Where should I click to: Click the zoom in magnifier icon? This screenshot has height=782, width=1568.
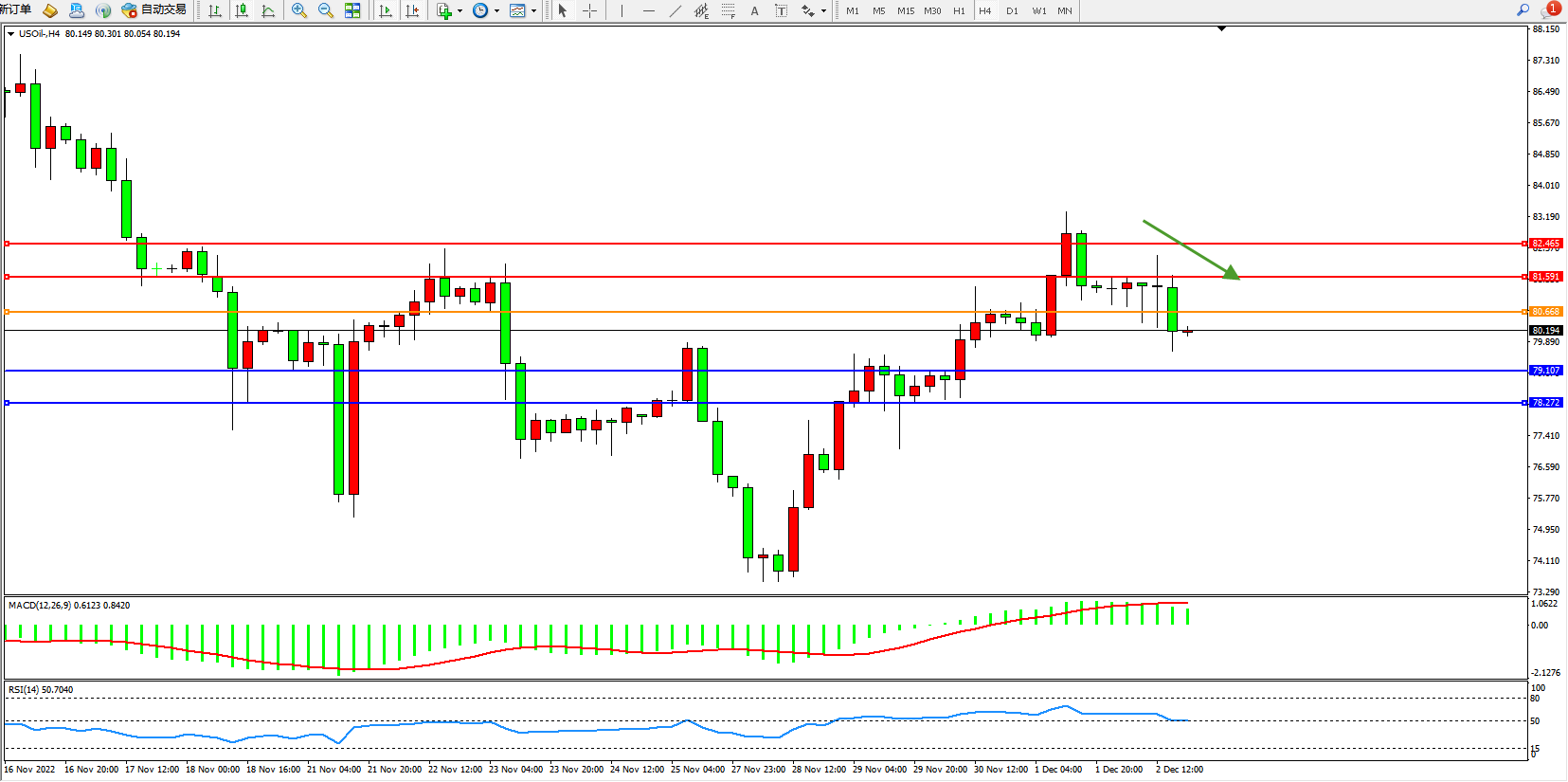299,10
